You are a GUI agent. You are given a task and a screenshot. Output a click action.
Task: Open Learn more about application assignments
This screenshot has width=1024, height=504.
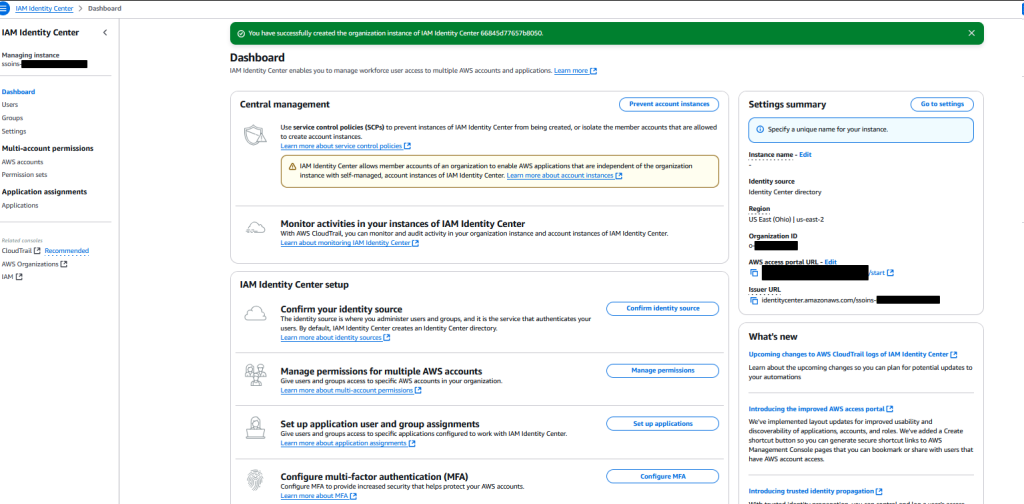coord(348,443)
